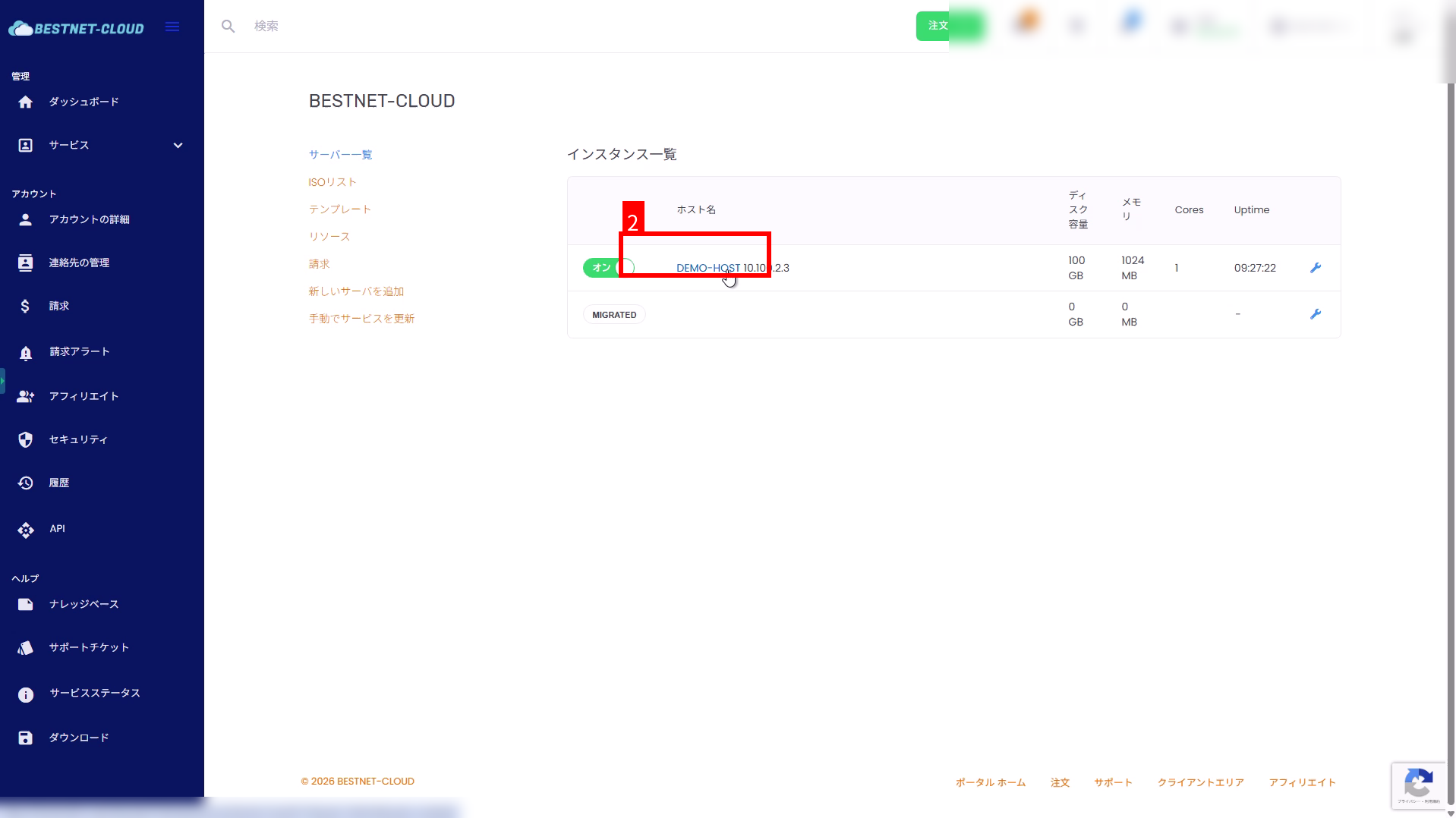The height and width of the screenshot is (818, 1456).
Task: Open サポート link in footer
Action: coord(1112,782)
